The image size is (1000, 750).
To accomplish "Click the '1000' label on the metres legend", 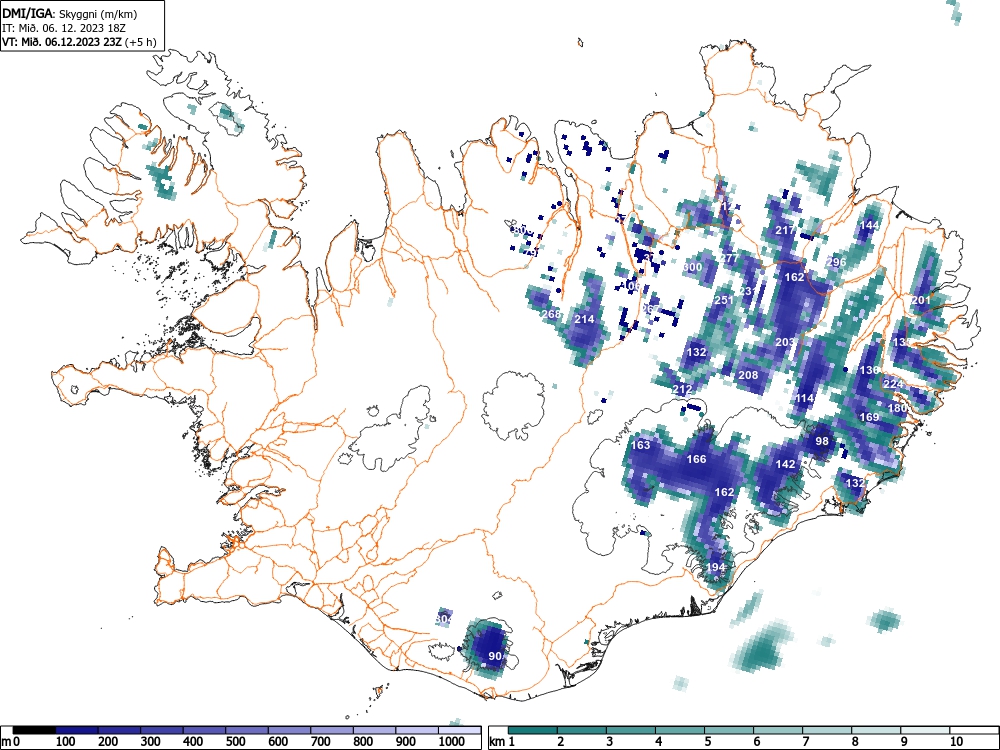I will [452, 742].
